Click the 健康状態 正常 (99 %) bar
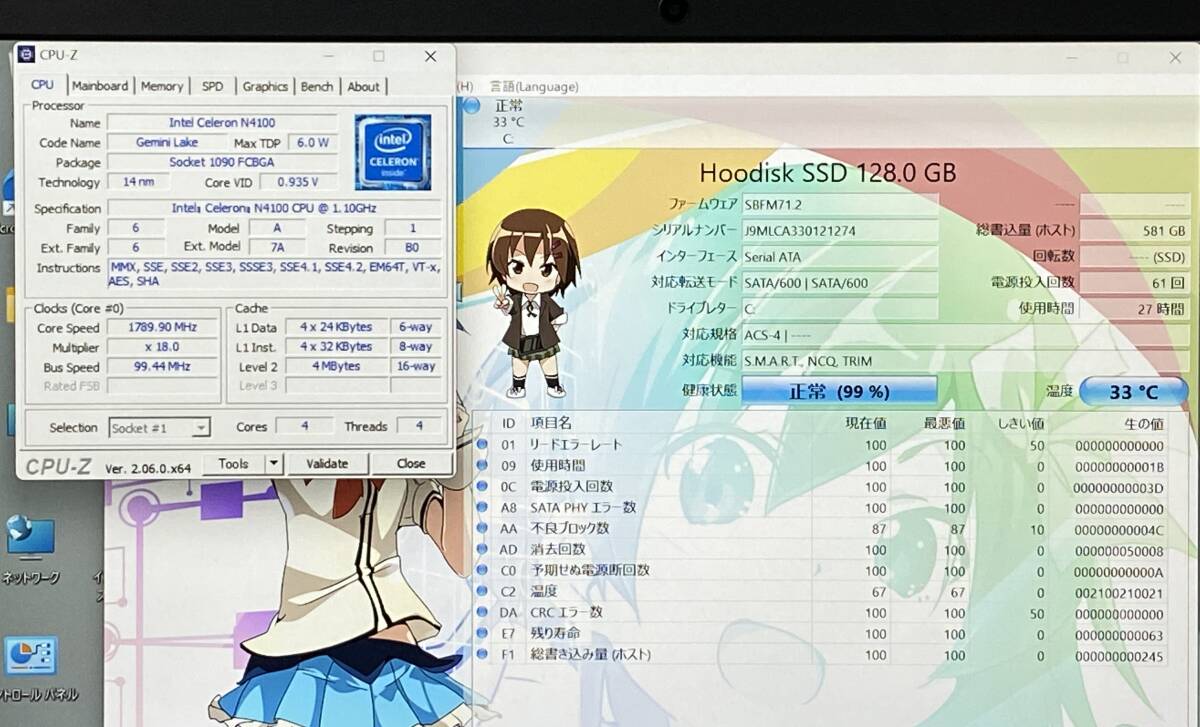 tap(839, 391)
